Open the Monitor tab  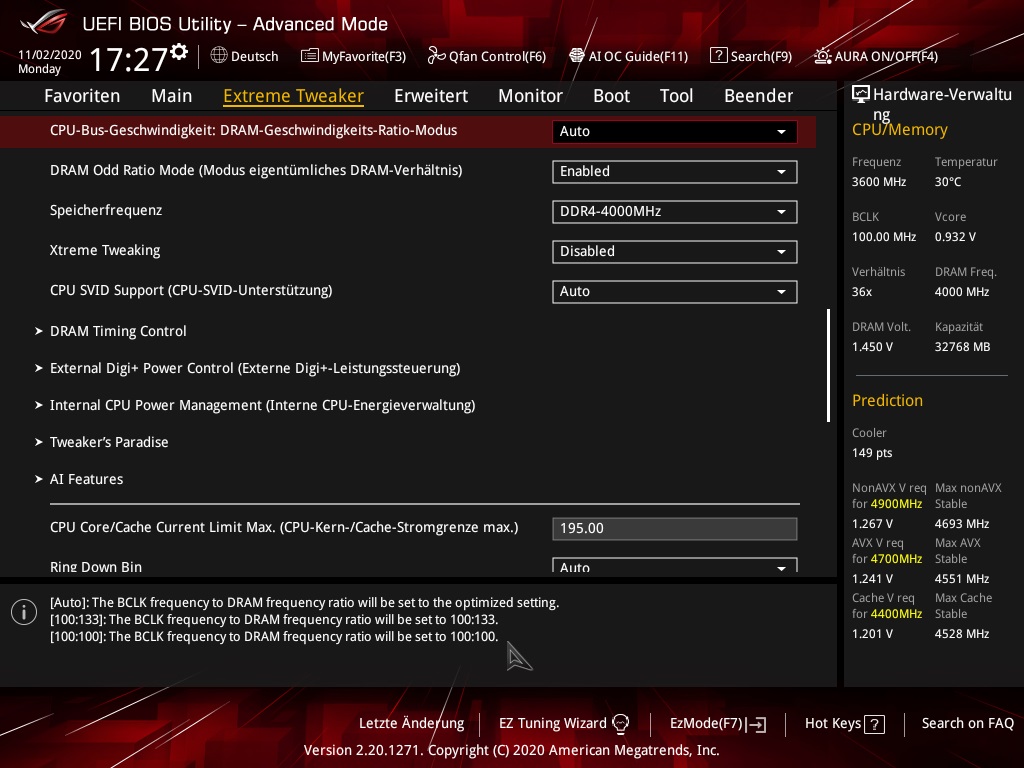(530, 96)
